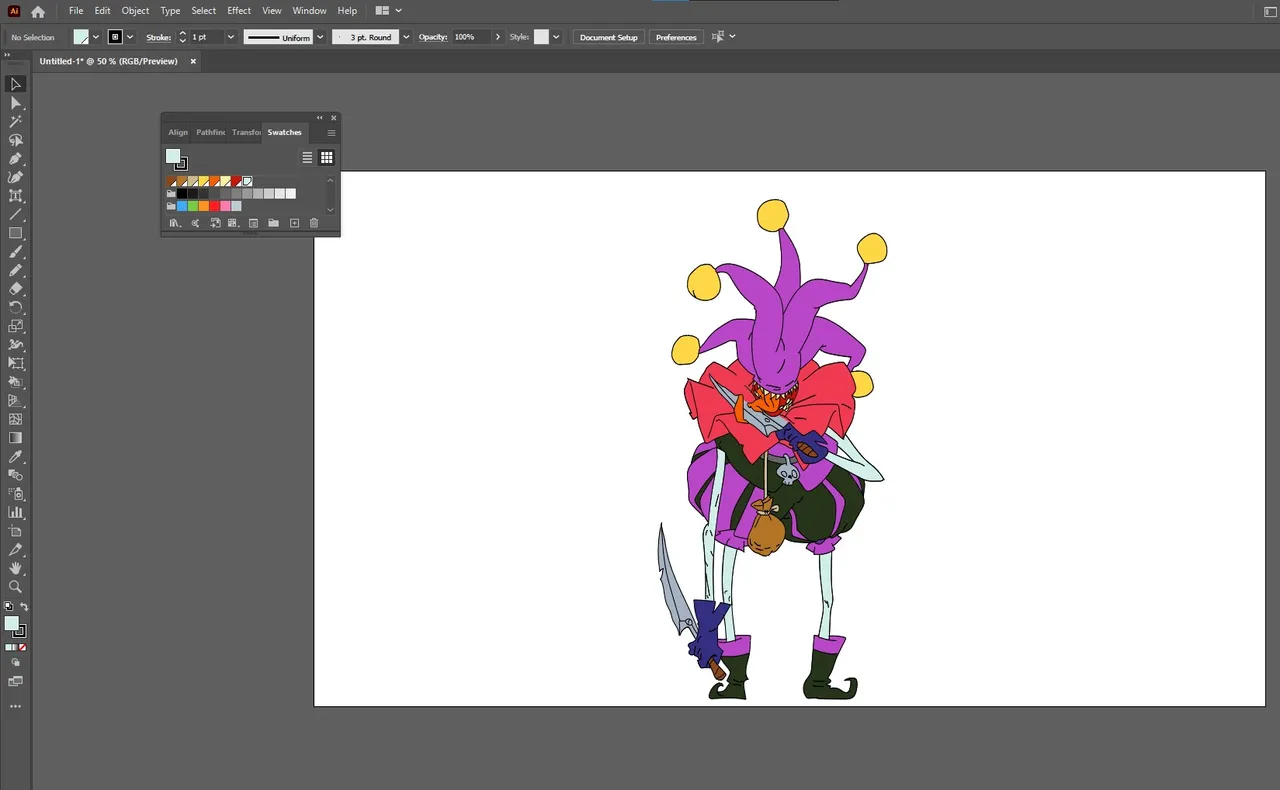Open Uniform variable width profile dropdown
Image resolution: width=1280 pixels, height=790 pixels.
[320, 37]
